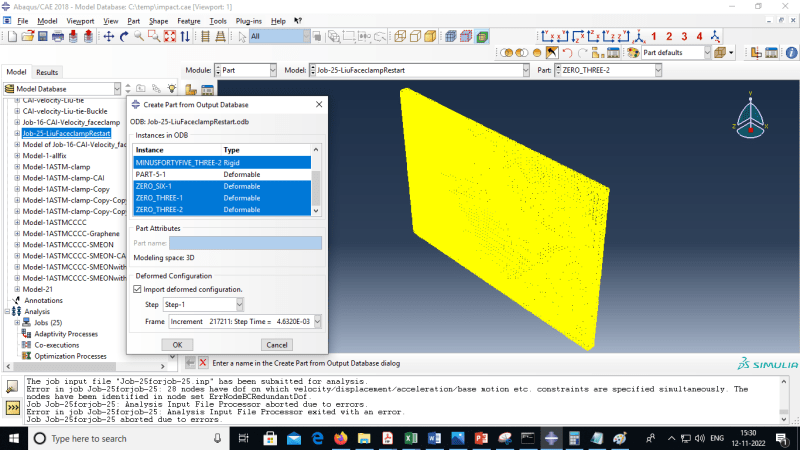Open Firefox from the Windows taskbar
Image resolution: width=800 pixels, height=450 pixels.
tap(340, 438)
